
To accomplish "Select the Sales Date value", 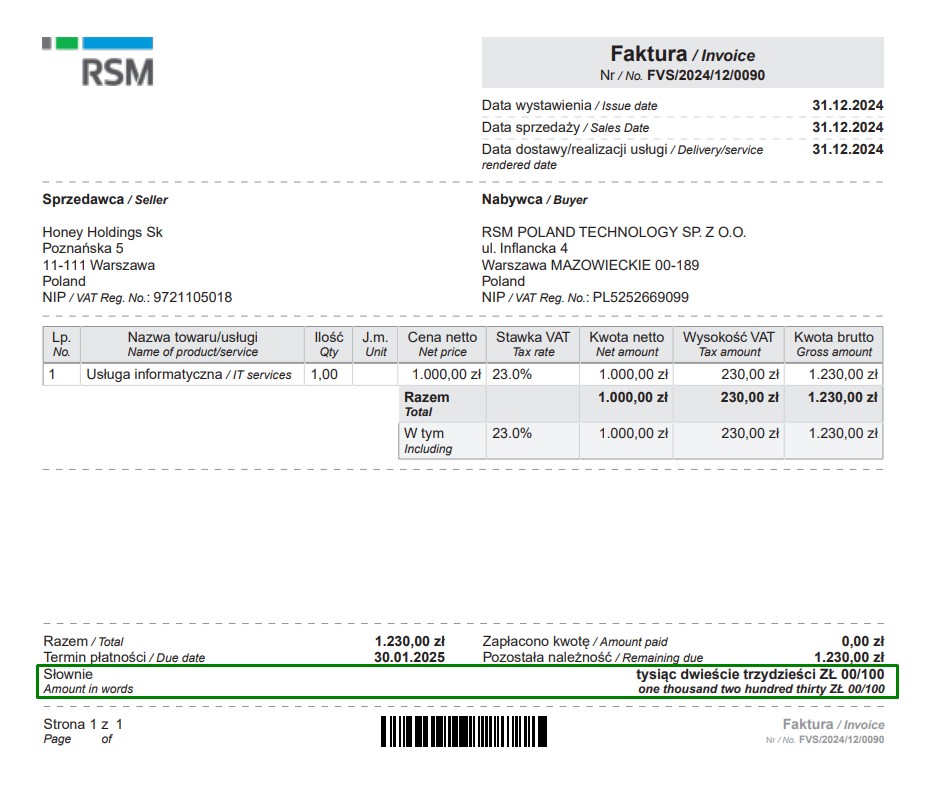I will [847, 127].
